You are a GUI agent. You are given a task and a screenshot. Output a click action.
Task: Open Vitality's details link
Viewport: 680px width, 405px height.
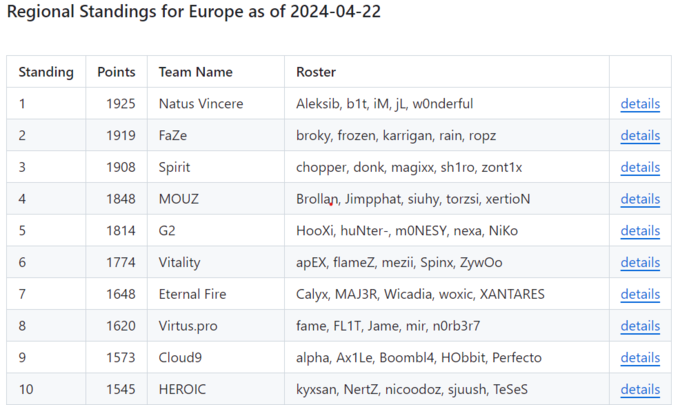pos(640,263)
